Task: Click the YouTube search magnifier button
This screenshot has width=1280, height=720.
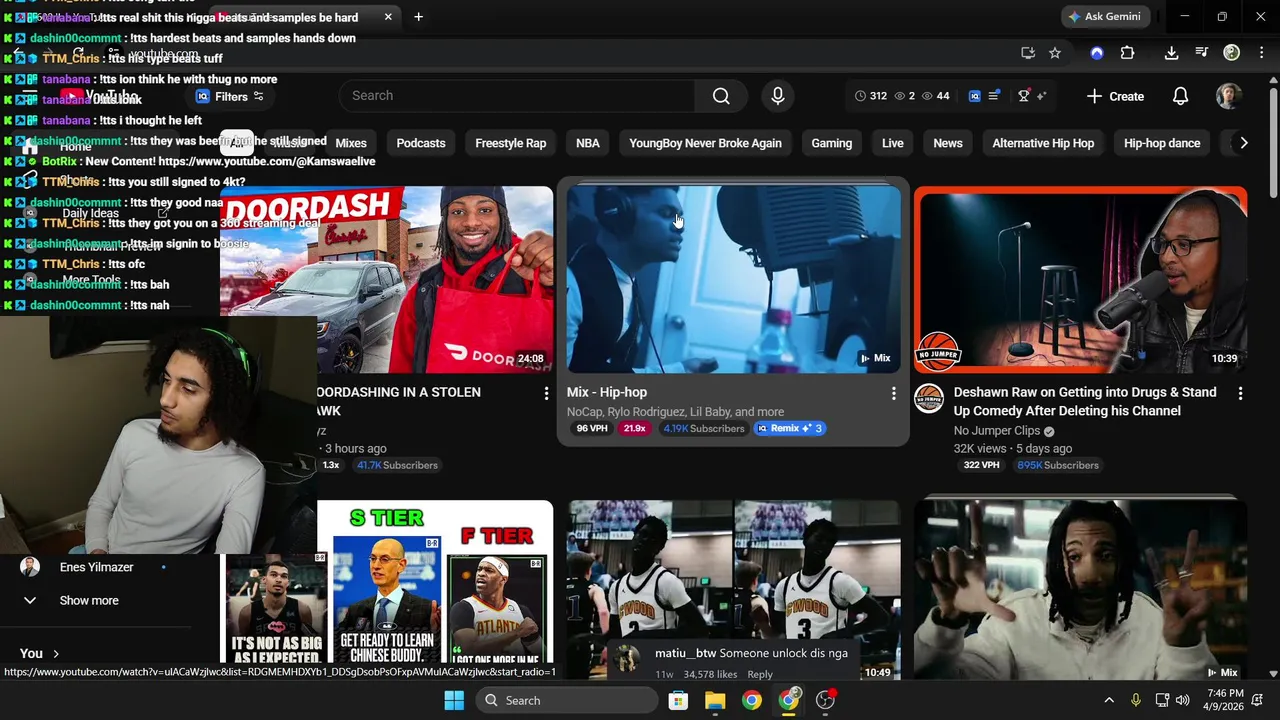Action: 721,96
